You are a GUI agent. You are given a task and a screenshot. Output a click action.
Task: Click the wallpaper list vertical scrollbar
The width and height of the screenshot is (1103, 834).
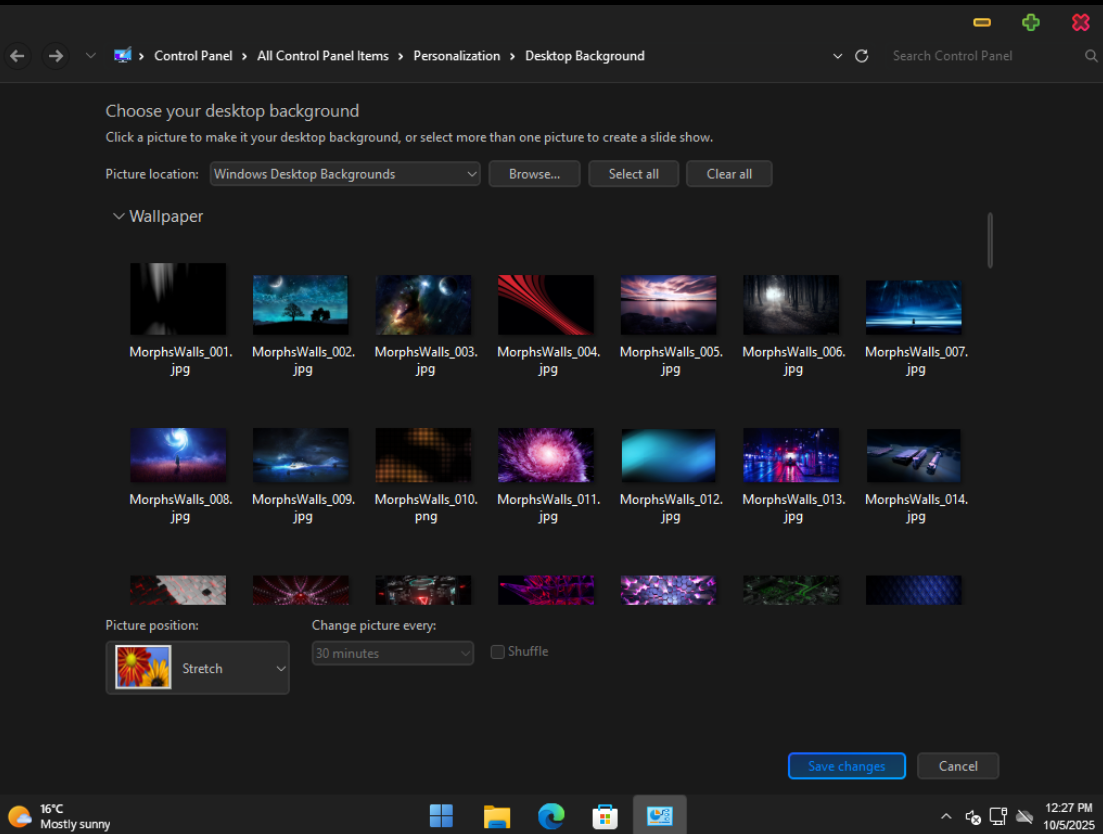(990, 240)
